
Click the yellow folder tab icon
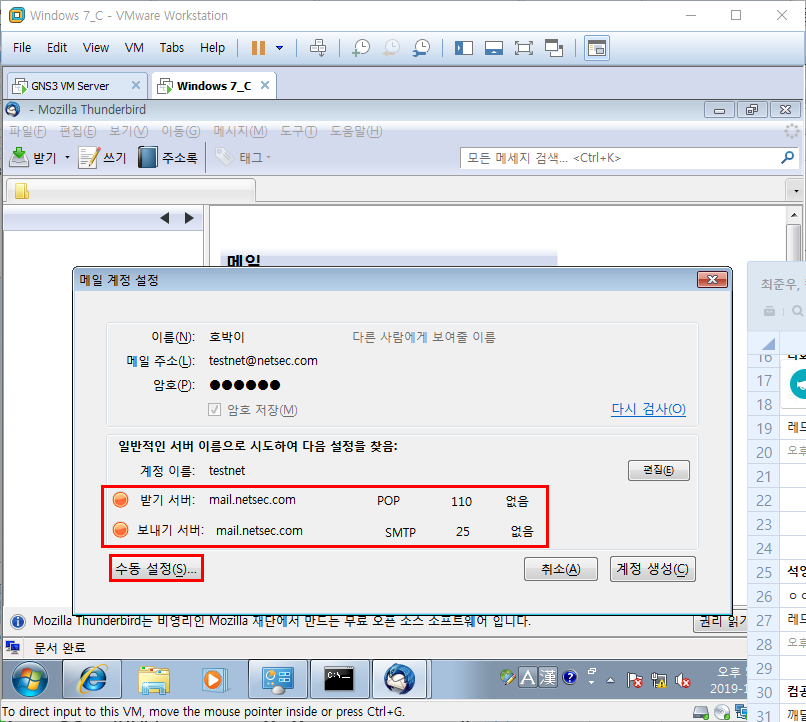tap(22, 191)
